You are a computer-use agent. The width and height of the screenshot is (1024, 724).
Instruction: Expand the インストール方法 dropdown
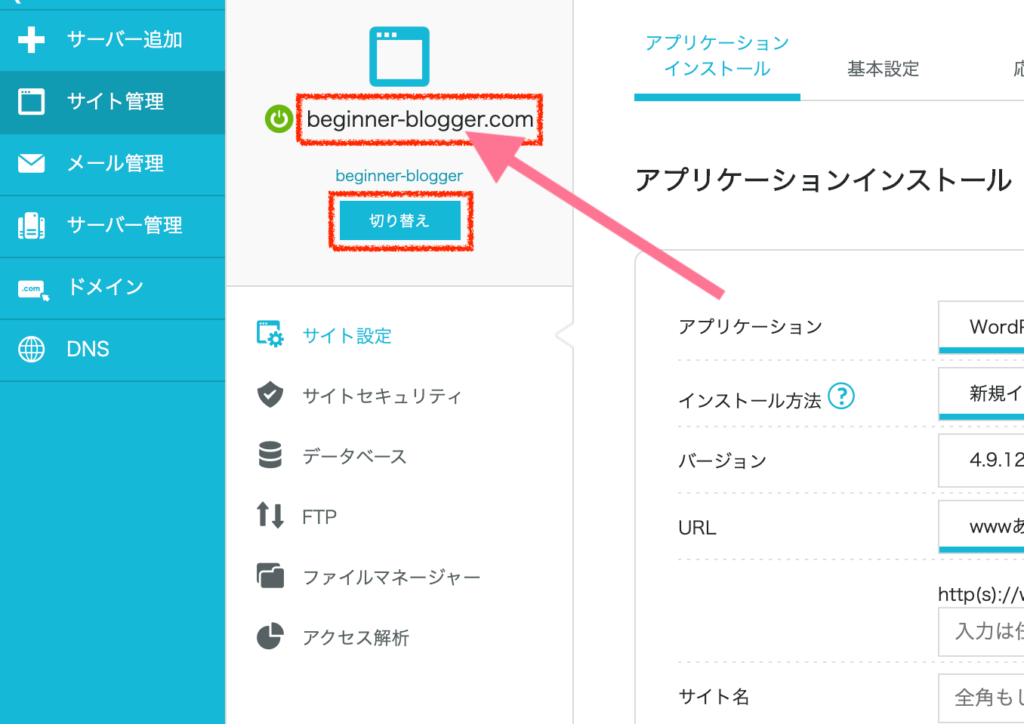pos(981,394)
